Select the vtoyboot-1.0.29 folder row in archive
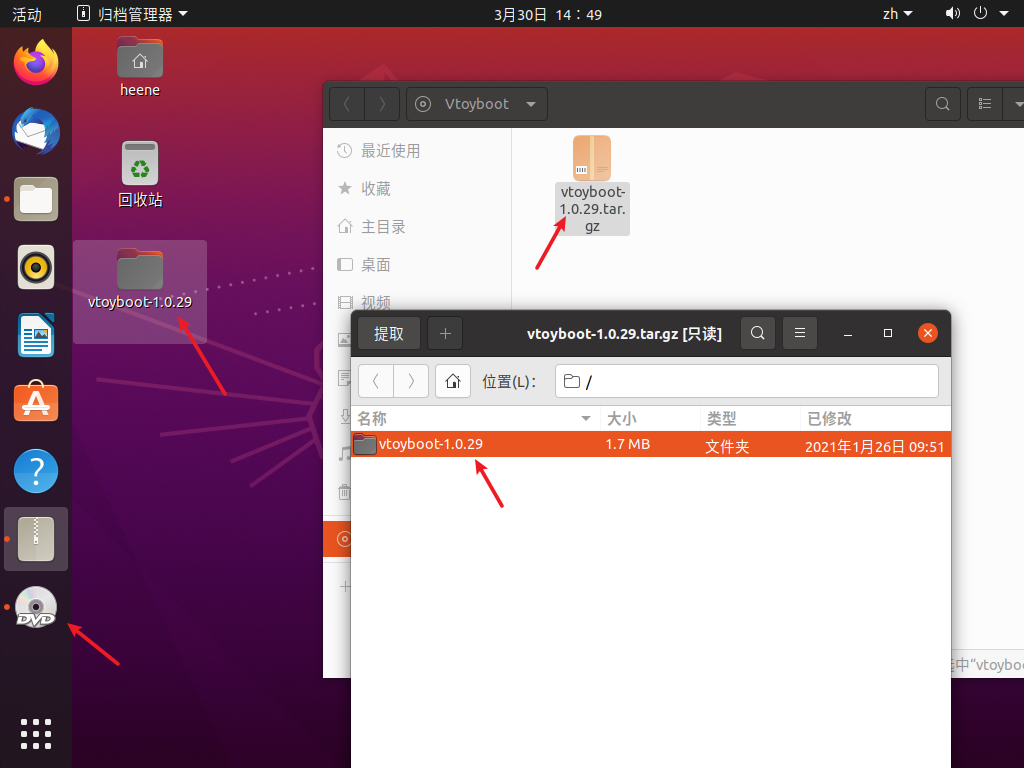This screenshot has width=1024, height=768. [650, 444]
